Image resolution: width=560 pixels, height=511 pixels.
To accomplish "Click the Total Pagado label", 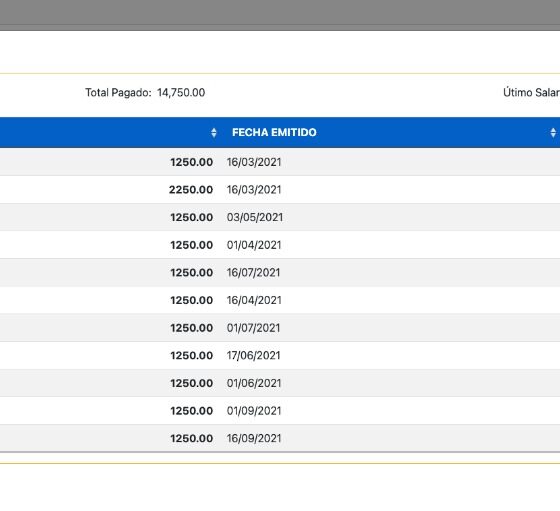I will tap(118, 92).
